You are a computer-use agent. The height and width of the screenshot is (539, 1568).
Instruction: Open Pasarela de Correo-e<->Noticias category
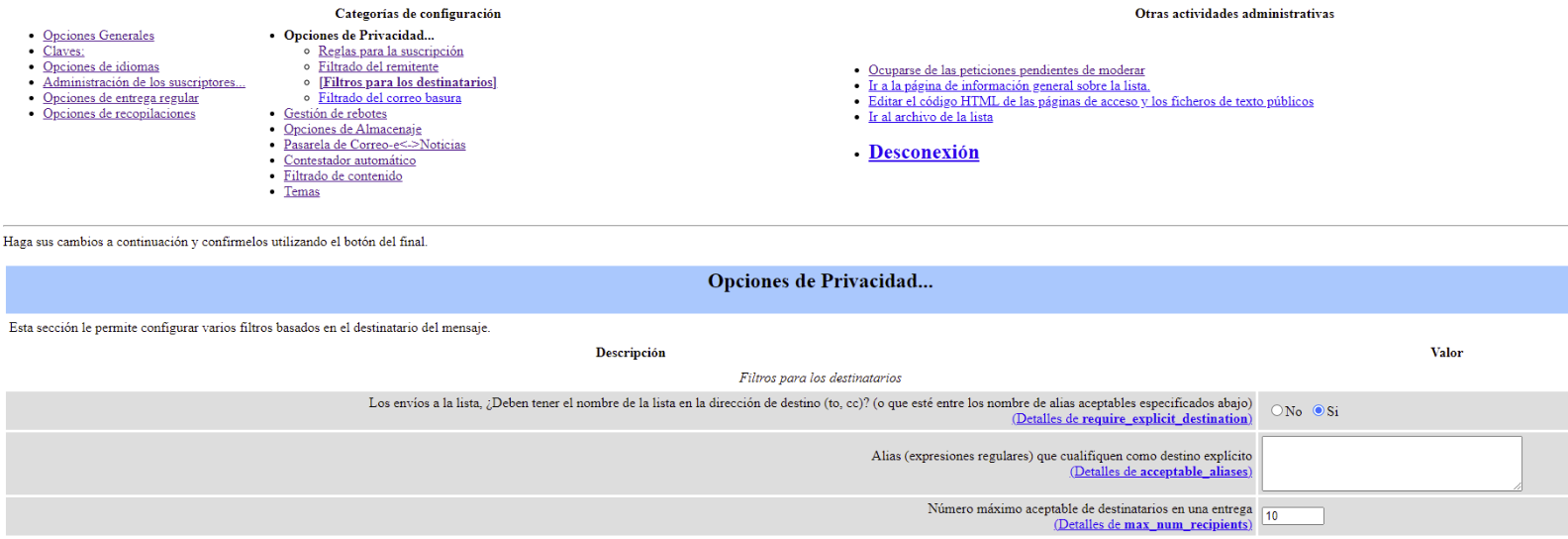tap(374, 145)
